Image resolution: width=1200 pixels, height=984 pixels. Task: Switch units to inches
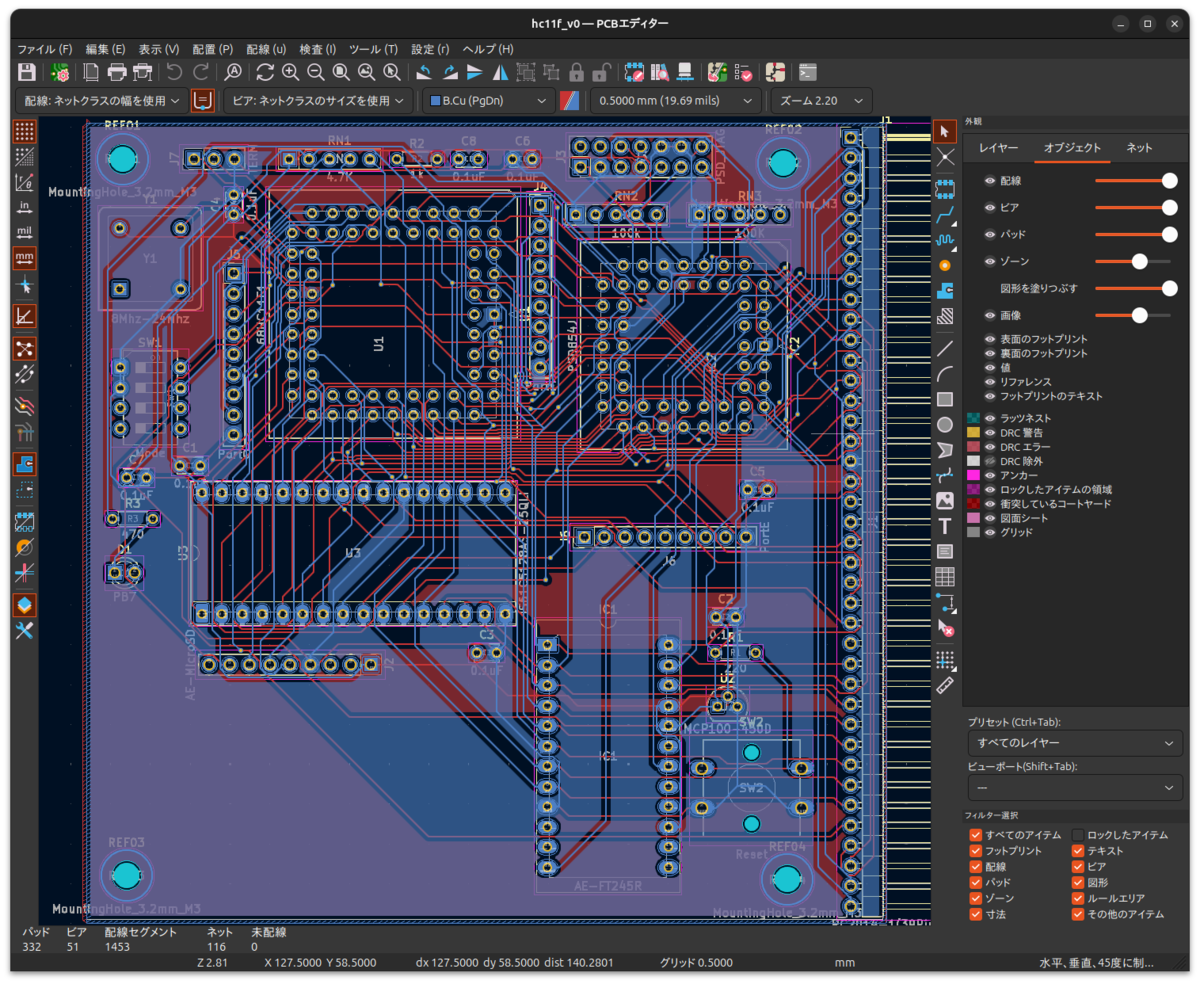[25, 207]
